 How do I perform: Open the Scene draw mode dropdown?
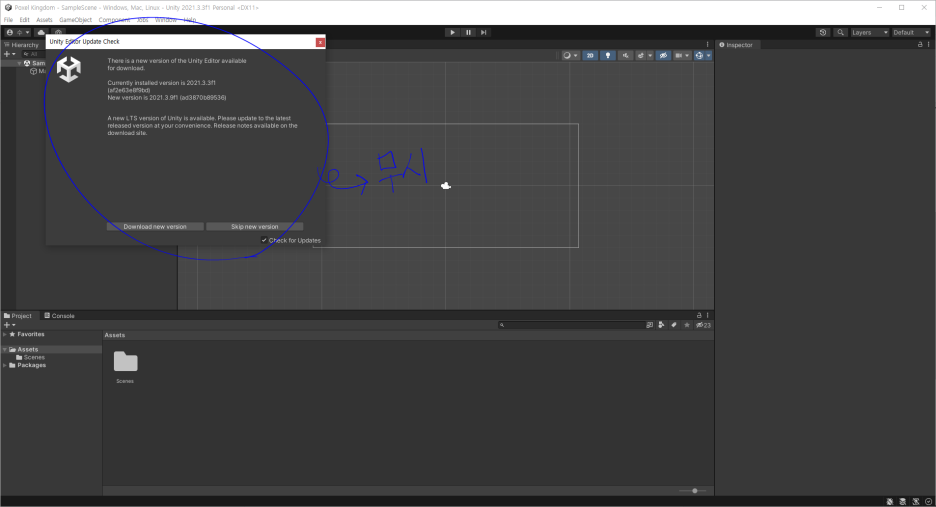570,56
